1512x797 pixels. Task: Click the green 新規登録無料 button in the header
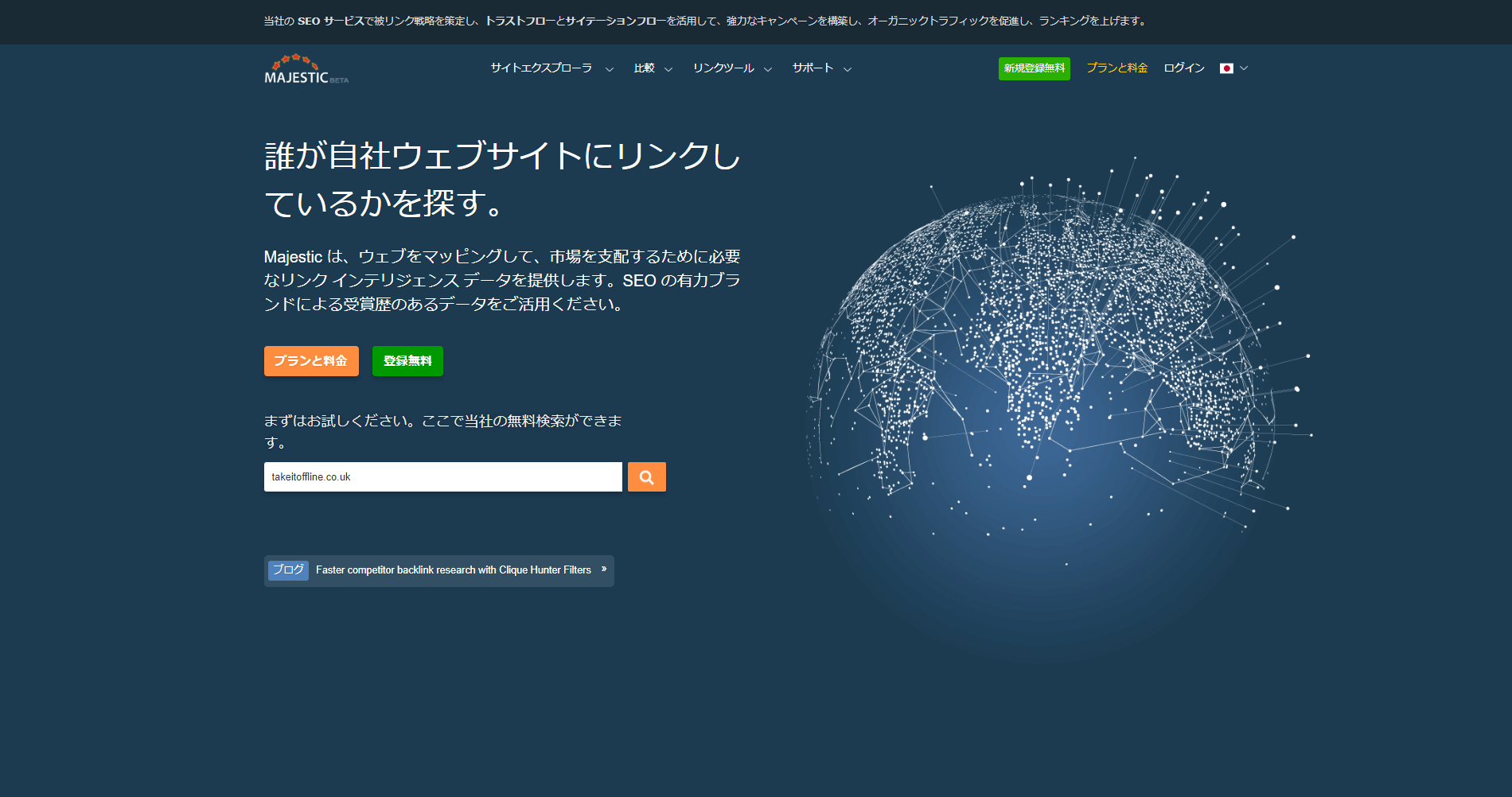click(1034, 68)
